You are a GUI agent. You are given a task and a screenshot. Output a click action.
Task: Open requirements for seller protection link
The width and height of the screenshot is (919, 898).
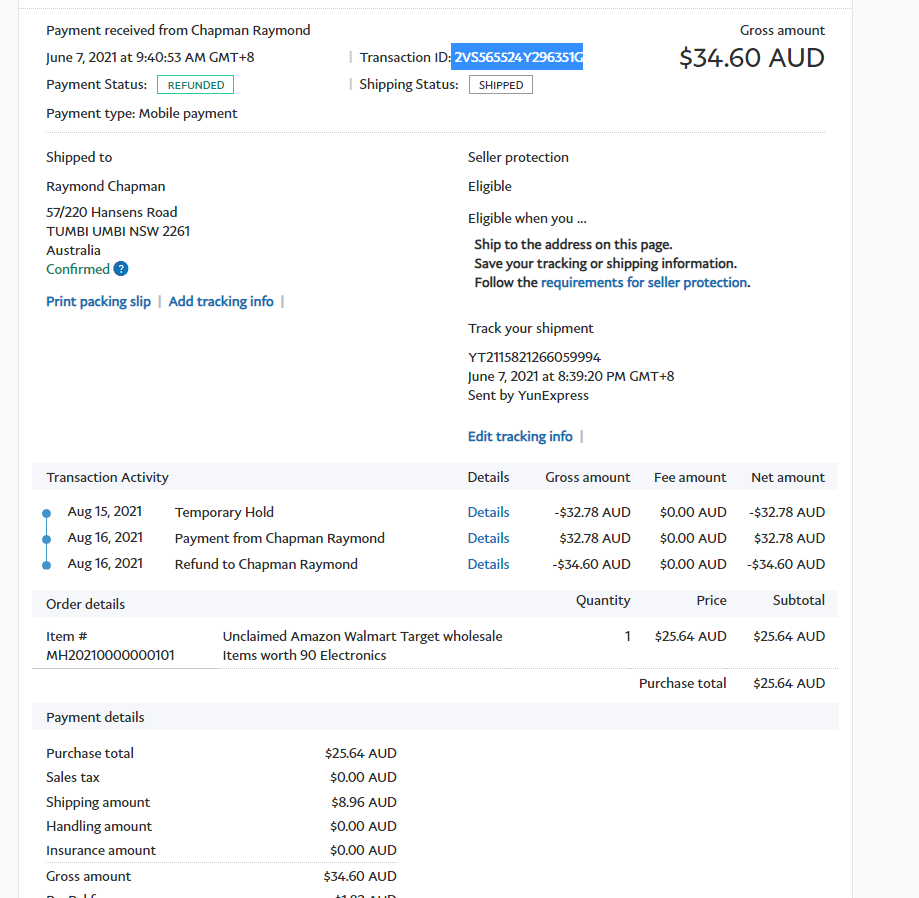click(x=644, y=283)
